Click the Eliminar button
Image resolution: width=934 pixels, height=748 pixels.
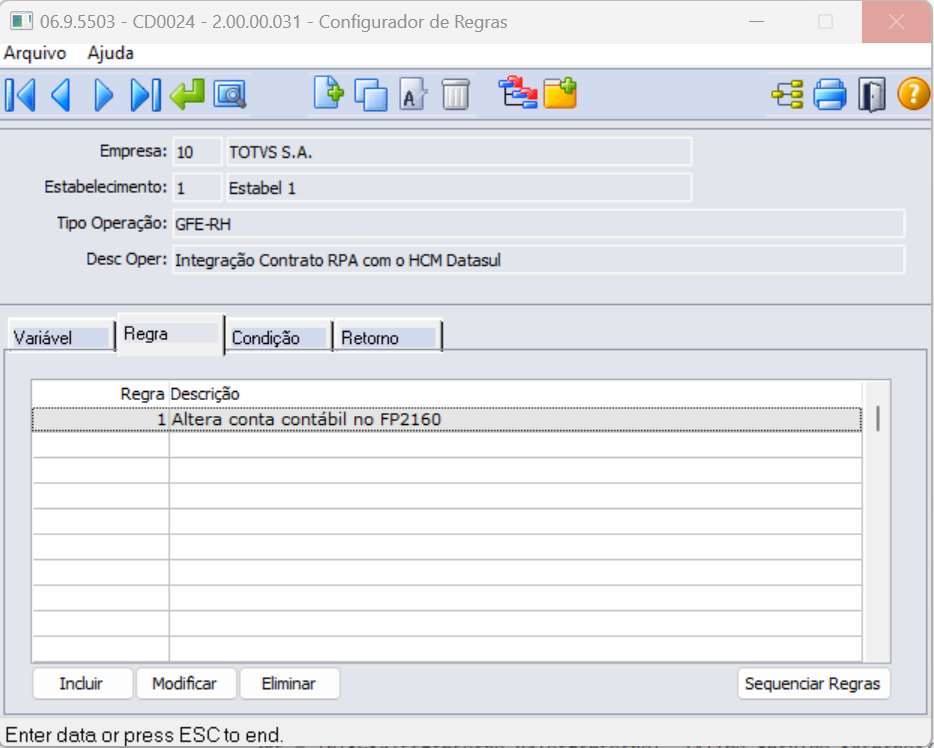289,683
